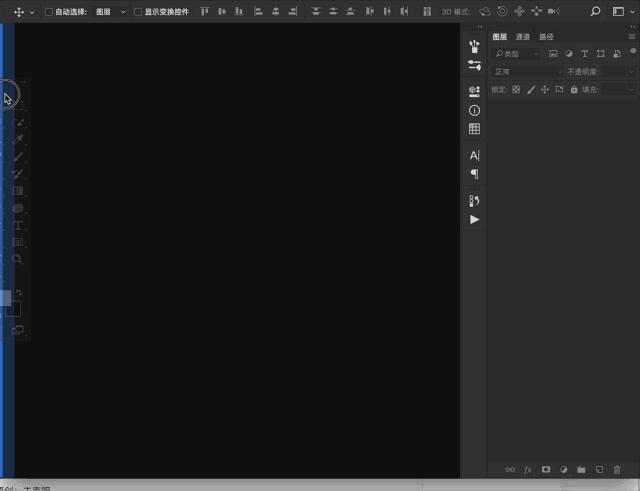Open the Swatches grid panel icon

[474, 129]
